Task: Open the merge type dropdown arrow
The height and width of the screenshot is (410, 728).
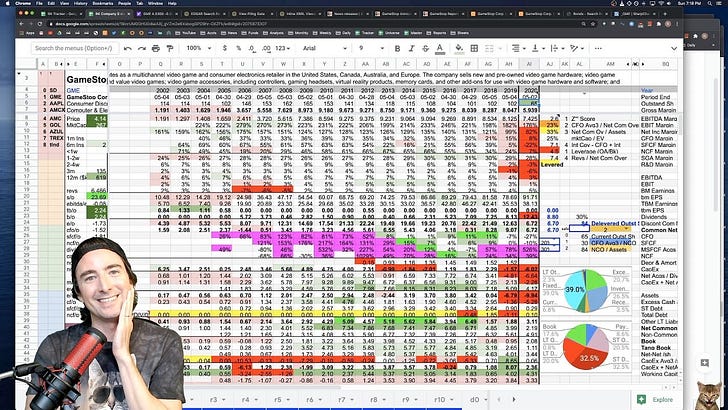Action: (500, 48)
